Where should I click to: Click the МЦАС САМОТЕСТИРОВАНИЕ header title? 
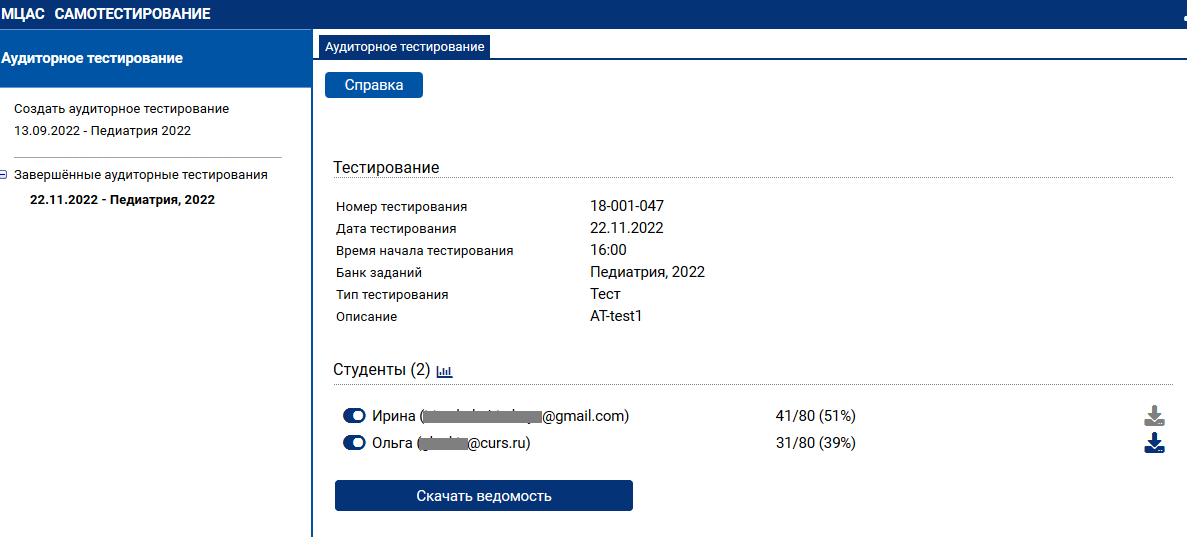click(106, 14)
